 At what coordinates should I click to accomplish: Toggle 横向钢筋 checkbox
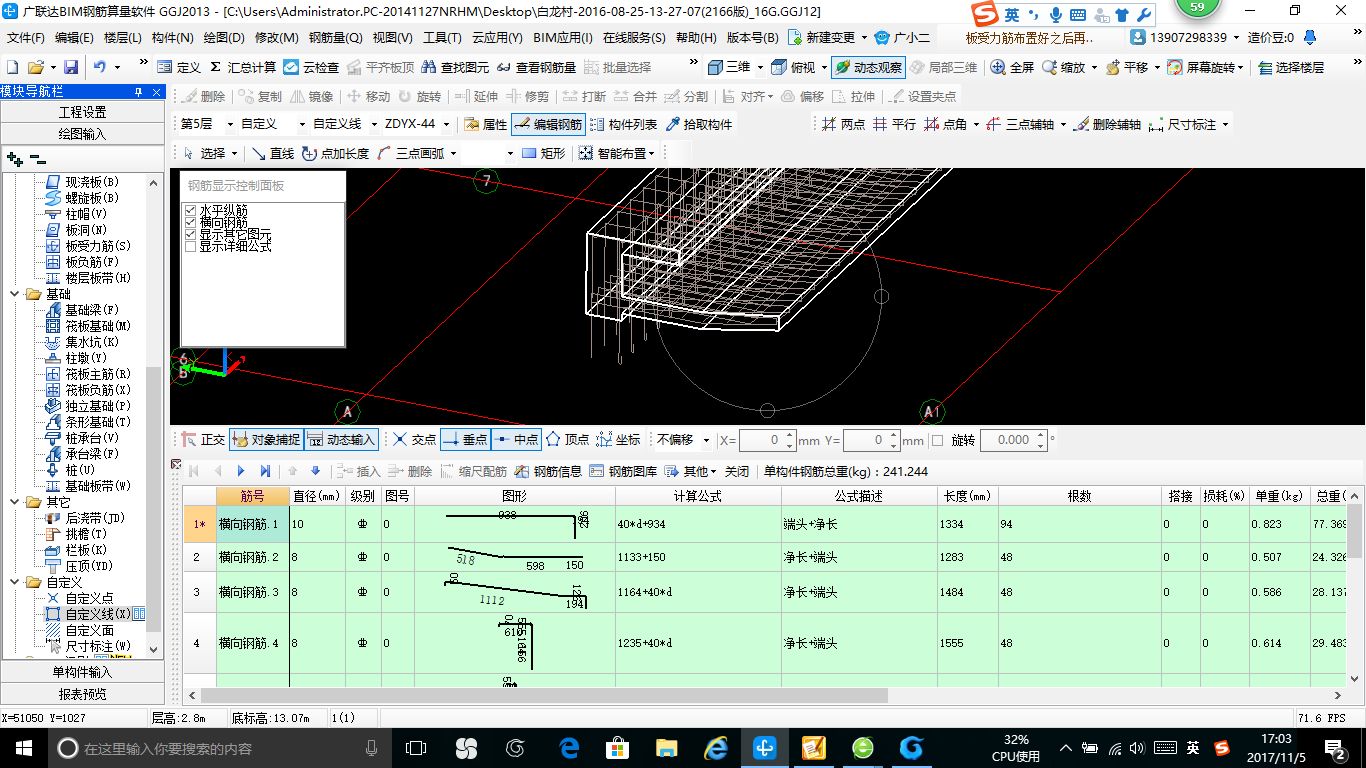point(190,222)
